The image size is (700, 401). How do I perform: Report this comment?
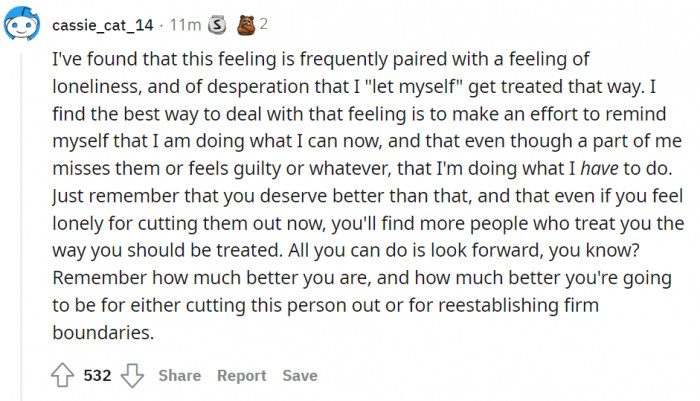pos(242,376)
